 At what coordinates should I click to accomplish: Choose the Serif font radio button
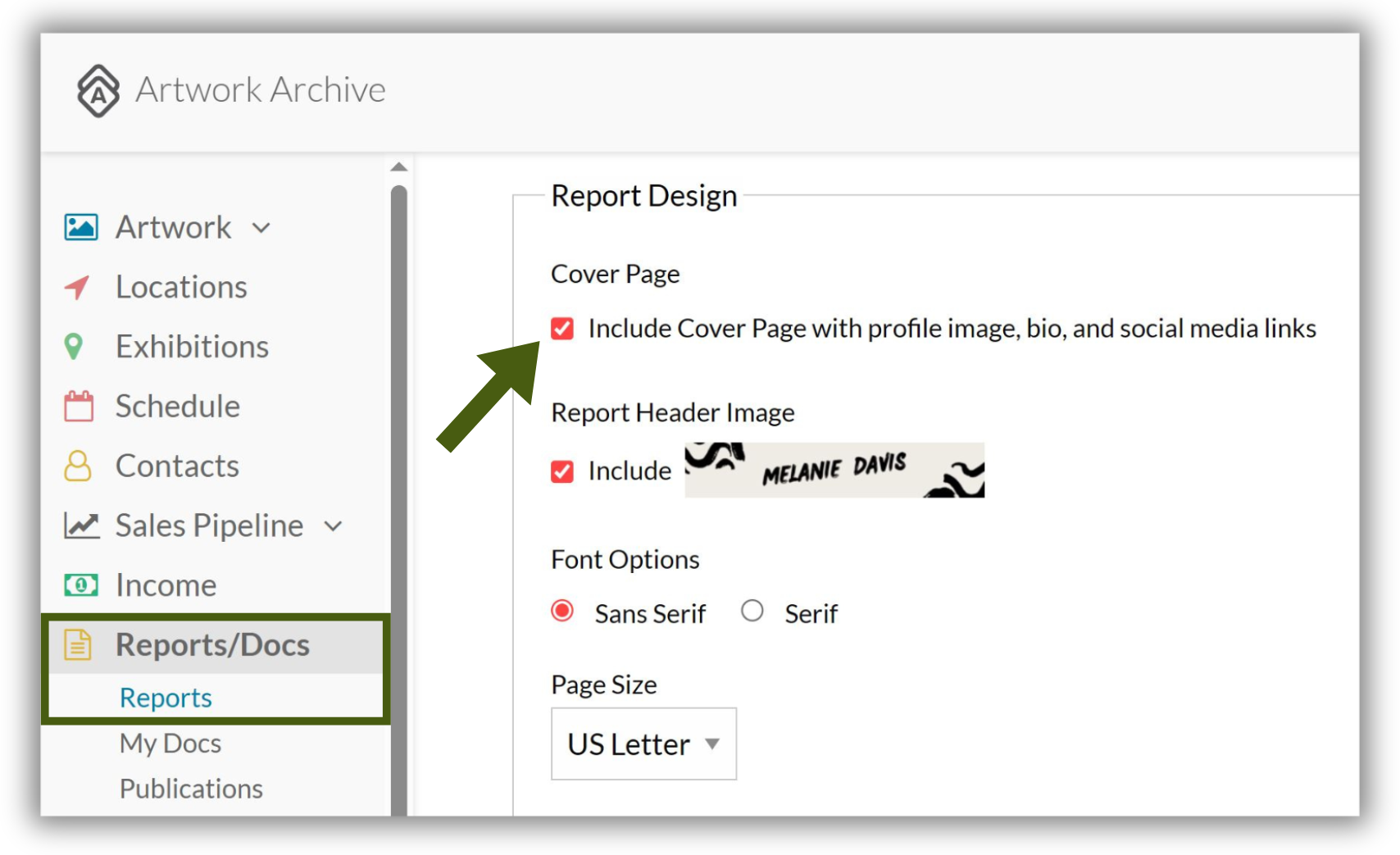(x=752, y=611)
